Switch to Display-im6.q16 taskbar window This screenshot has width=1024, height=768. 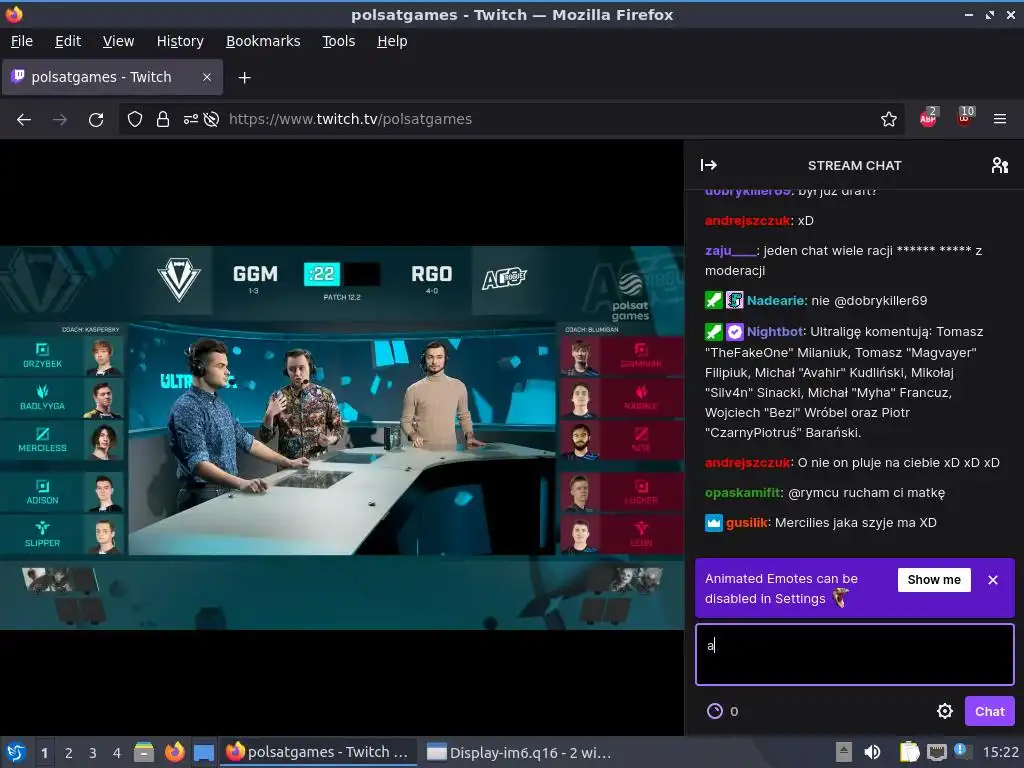[519, 752]
